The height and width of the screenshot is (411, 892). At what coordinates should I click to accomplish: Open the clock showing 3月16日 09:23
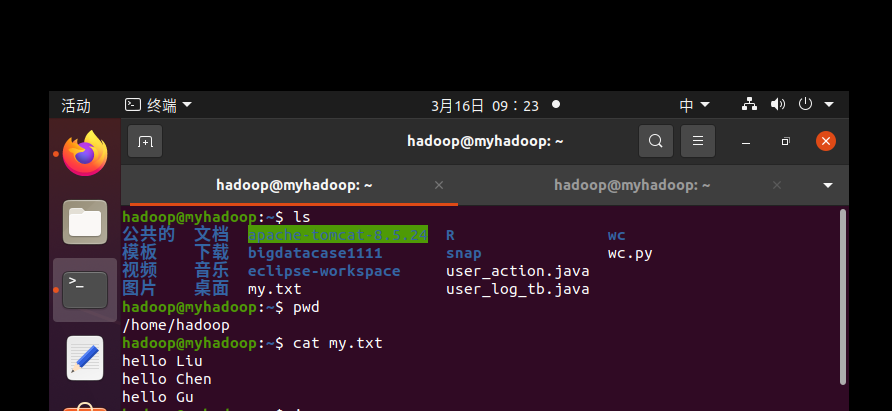tap(485, 105)
